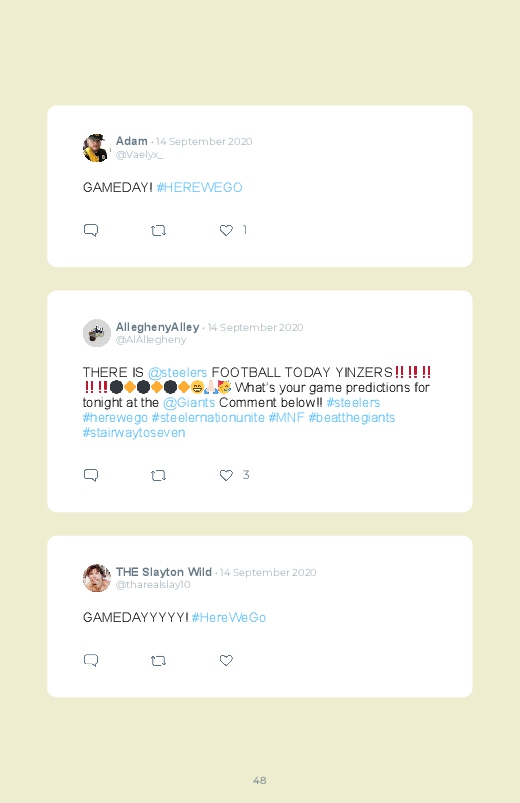Open the #HereWeGo hashtag in Slayton's tweet

pyautogui.click(x=228, y=618)
